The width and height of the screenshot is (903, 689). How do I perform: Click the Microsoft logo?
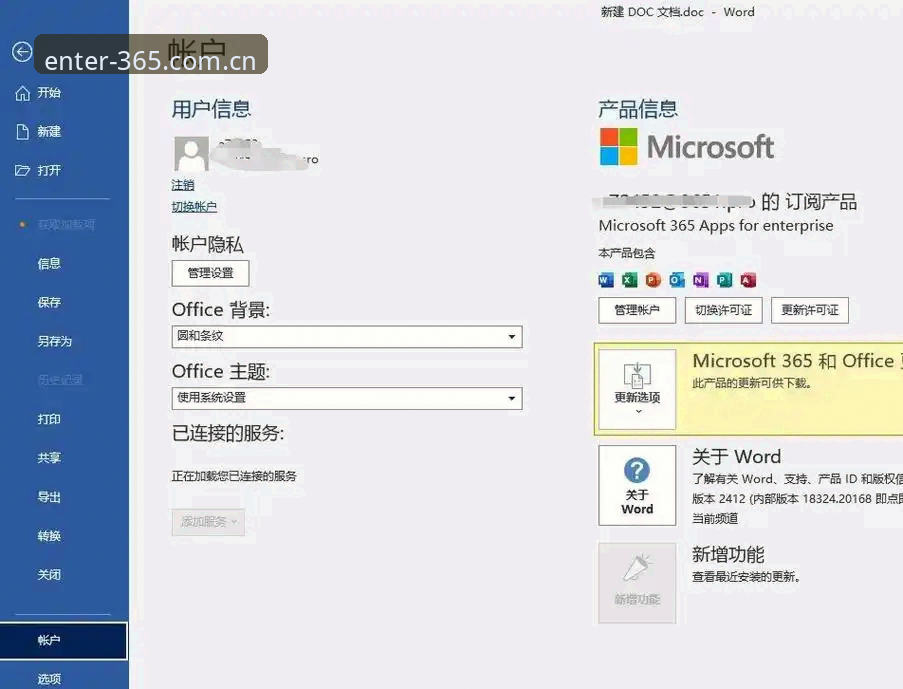[686, 147]
